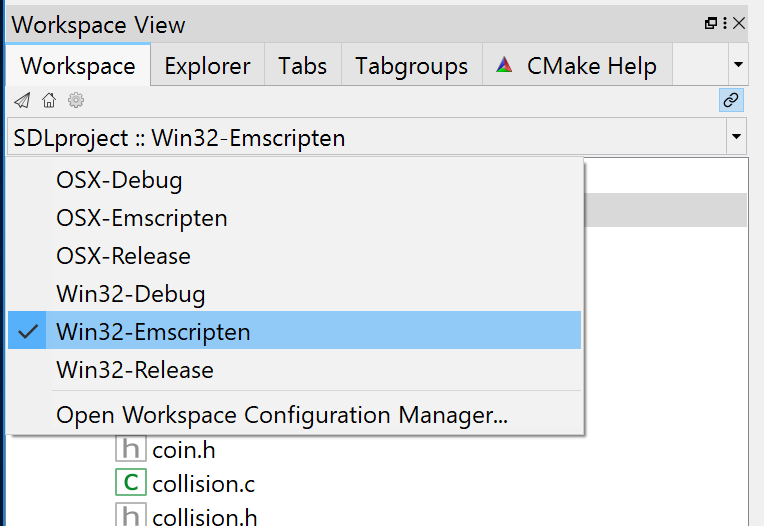Screen dimensions: 764x526
Task: Select OSX-Emscripten configuration
Action: coord(294,218)
